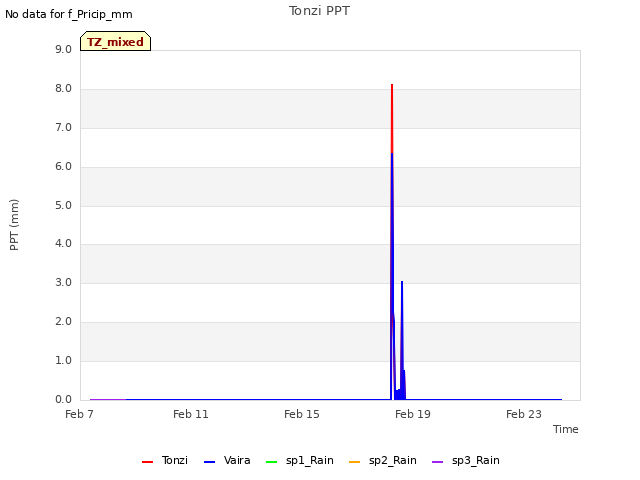
Task: Click the 4.0 y-axis tick label
Action: (63, 244)
